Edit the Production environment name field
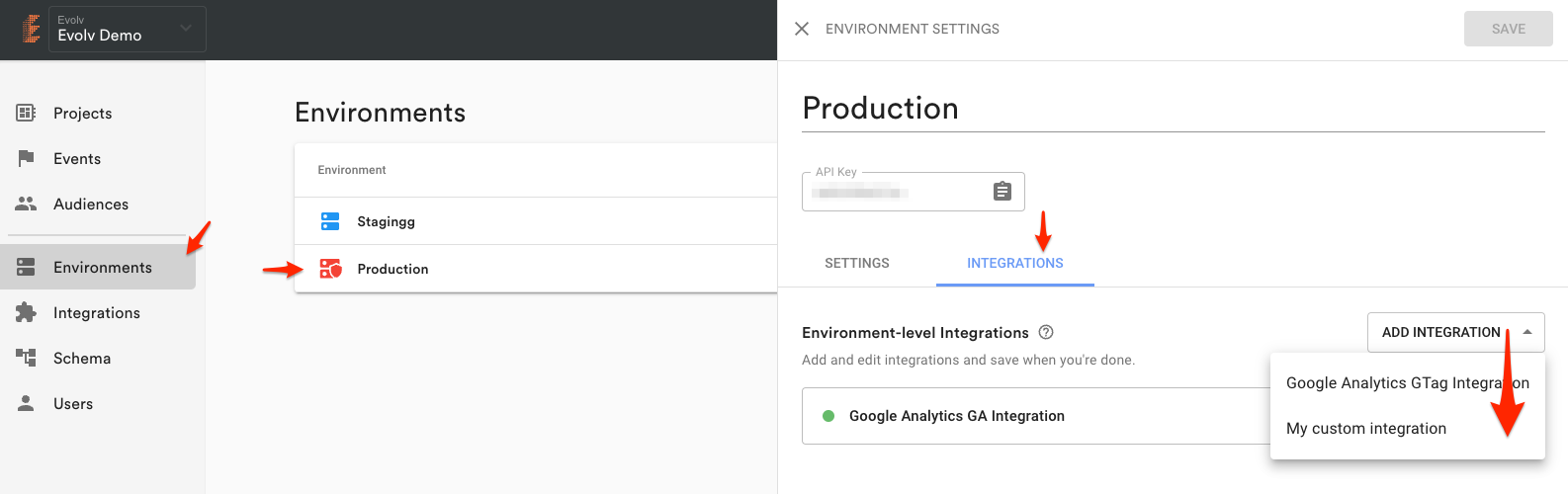The image size is (1568, 494). (x=1173, y=109)
